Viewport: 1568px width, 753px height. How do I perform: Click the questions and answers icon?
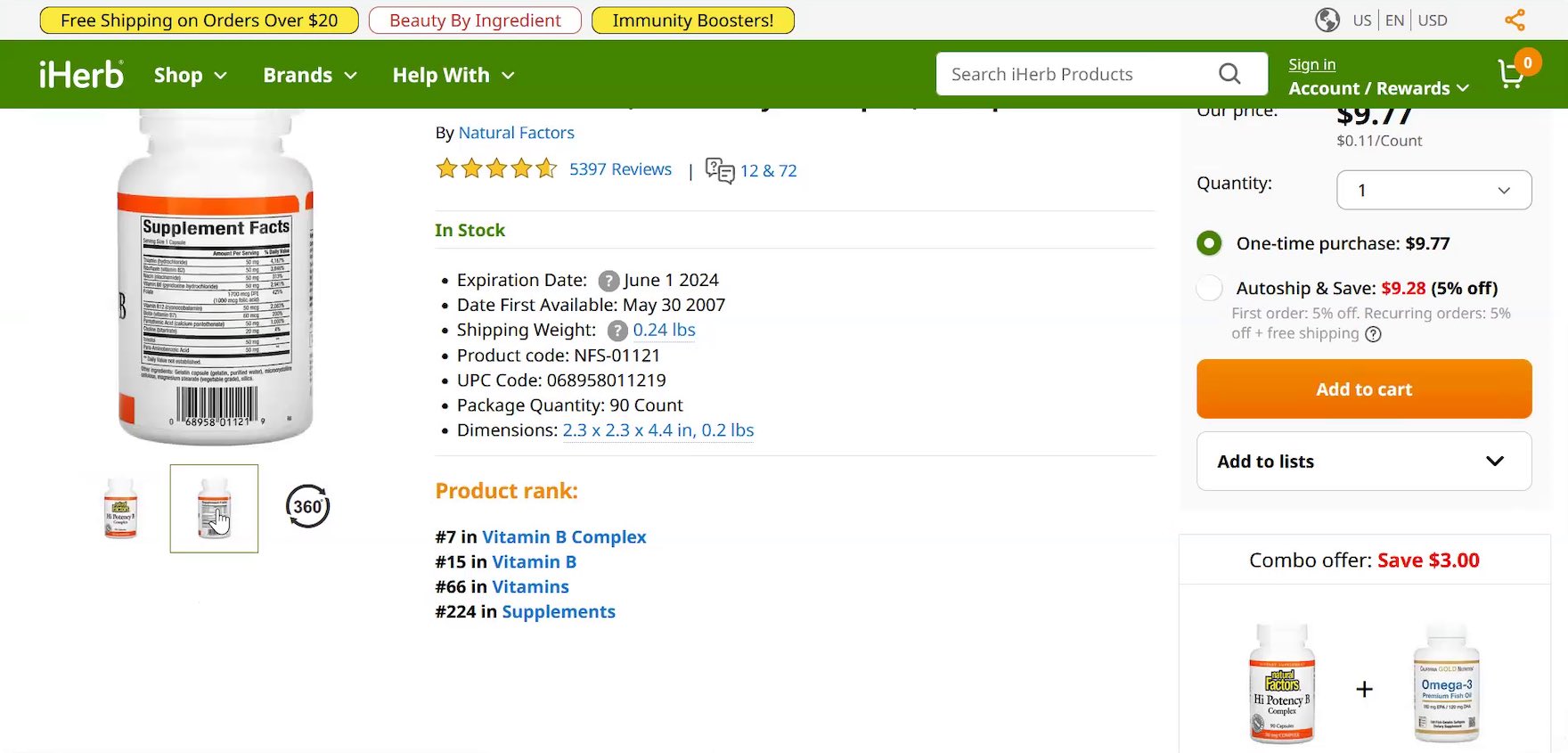(x=719, y=170)
